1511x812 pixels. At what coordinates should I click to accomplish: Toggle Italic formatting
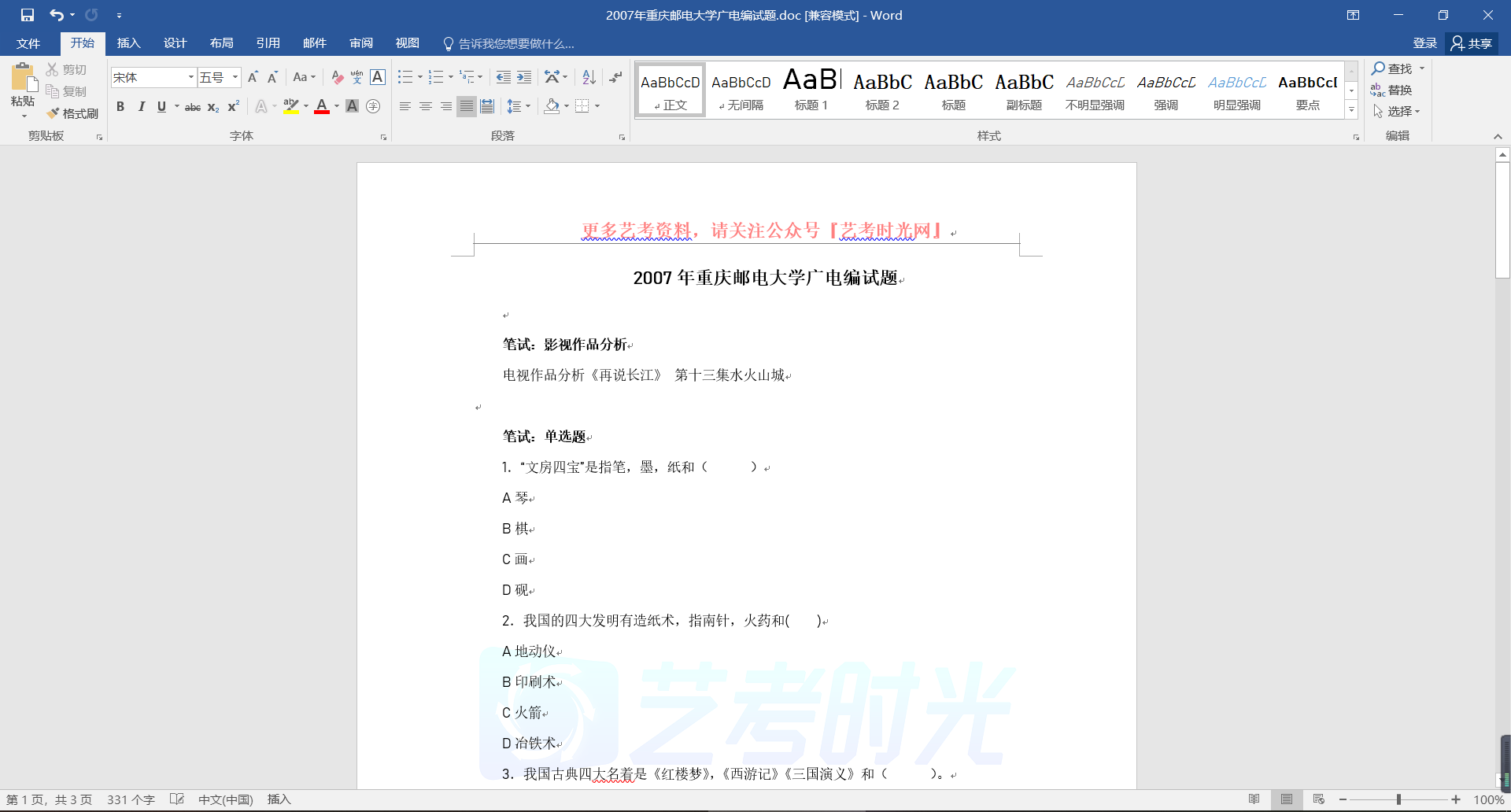[x=141, y=106]
